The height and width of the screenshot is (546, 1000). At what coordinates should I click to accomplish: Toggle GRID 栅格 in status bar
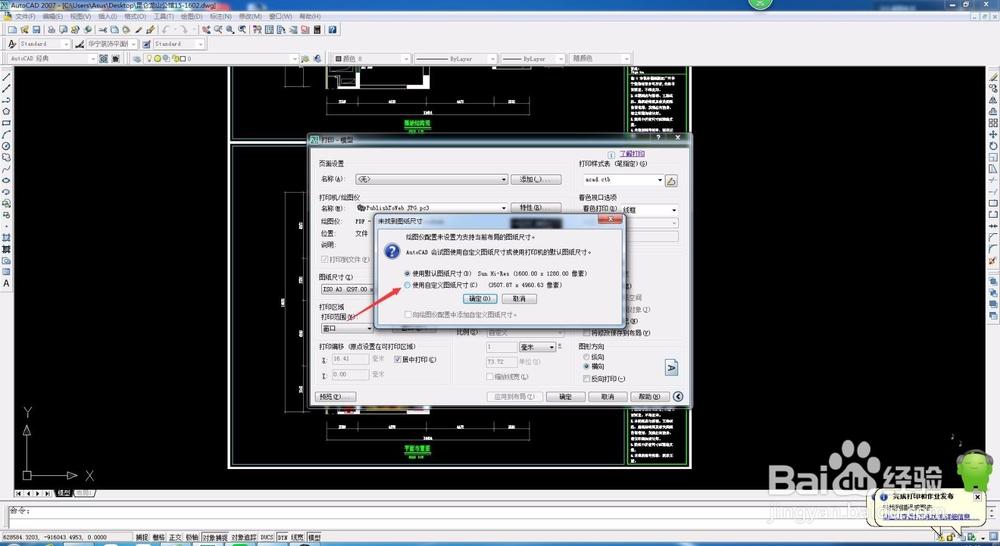coord(158,538)
